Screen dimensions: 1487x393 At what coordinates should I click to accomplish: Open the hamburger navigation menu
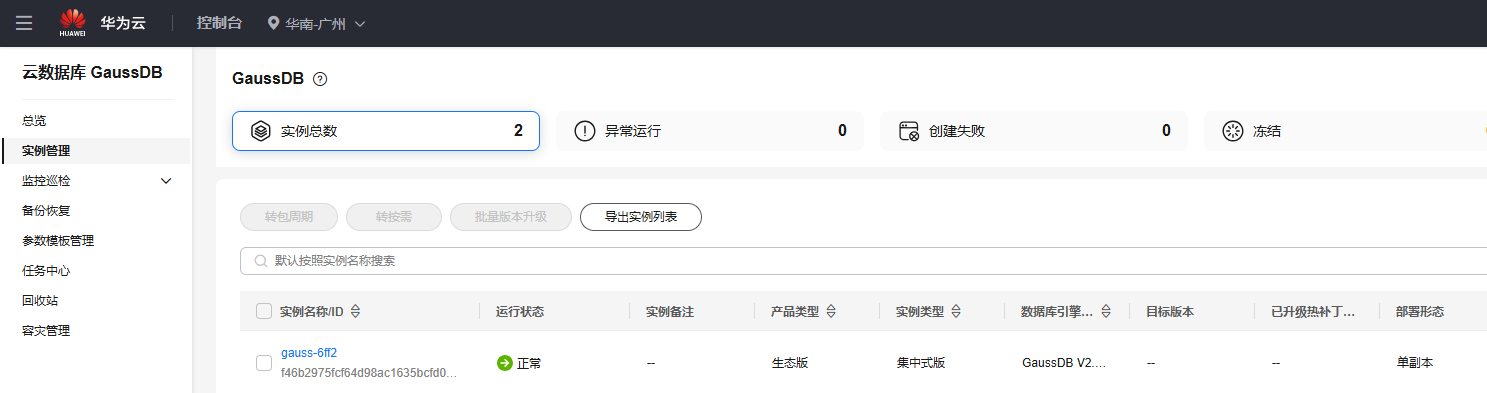click(x=24, y=23)
